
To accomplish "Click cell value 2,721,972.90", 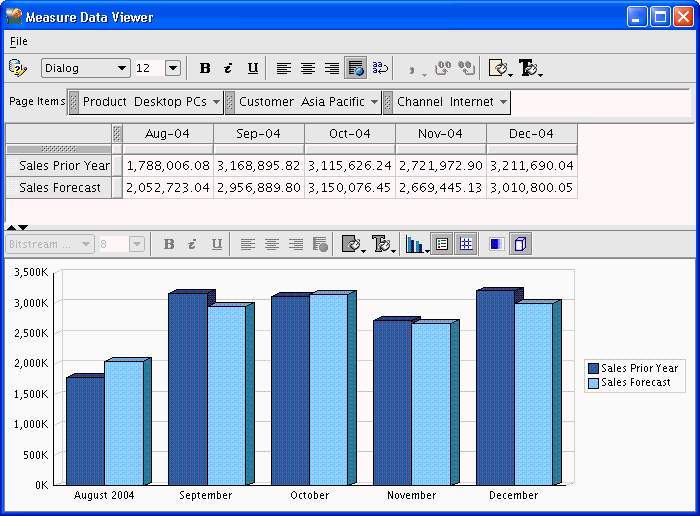I will coord(441,166).
